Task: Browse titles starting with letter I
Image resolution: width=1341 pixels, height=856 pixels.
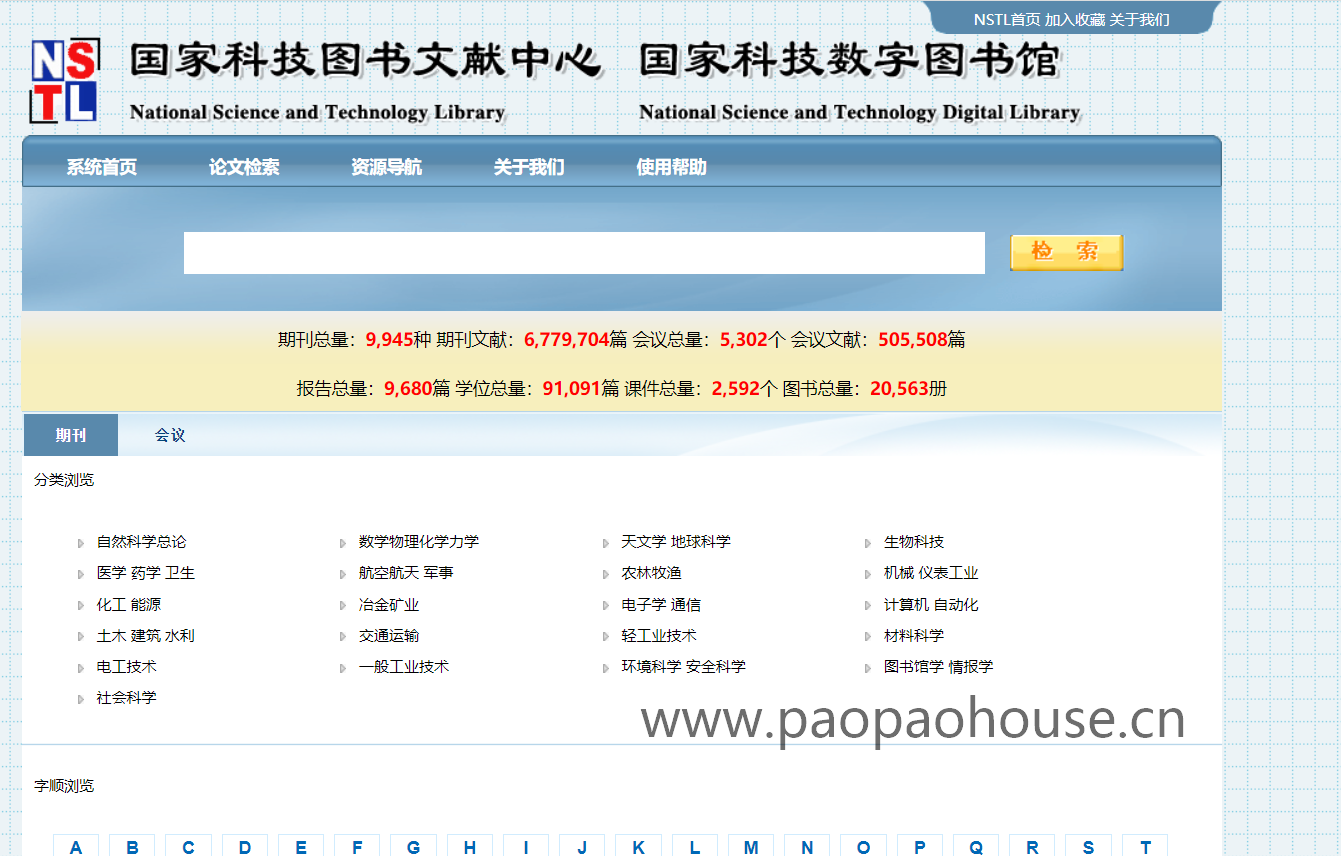Action: (526, 847)
